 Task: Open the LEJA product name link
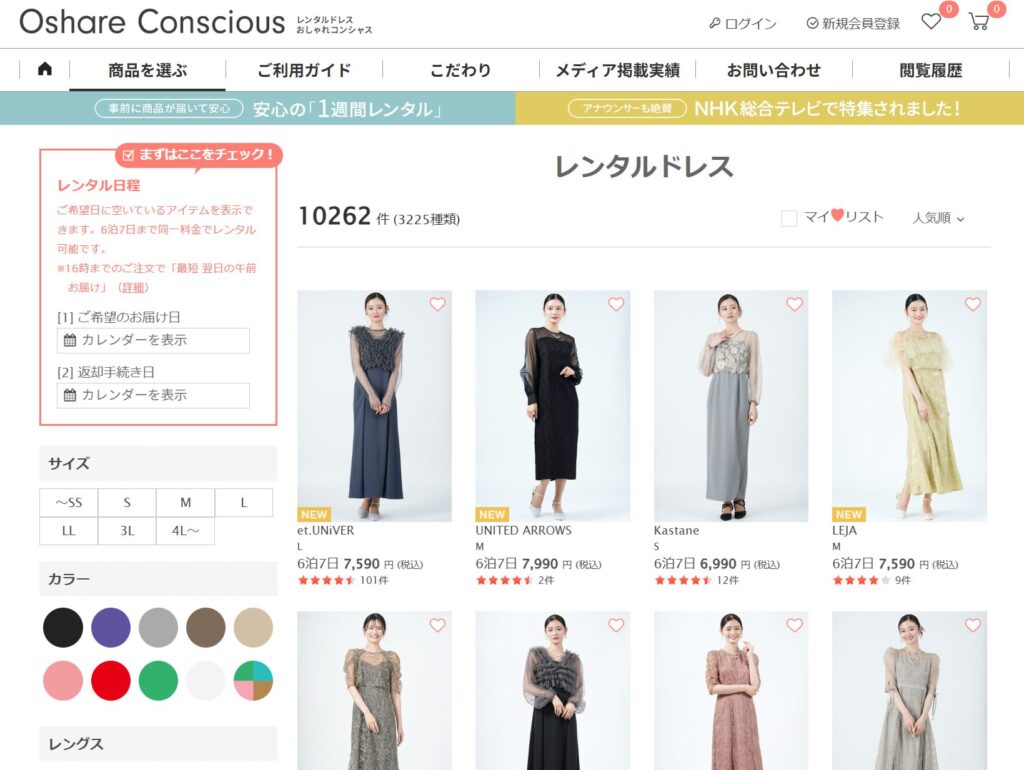click(x=844, y=530)
